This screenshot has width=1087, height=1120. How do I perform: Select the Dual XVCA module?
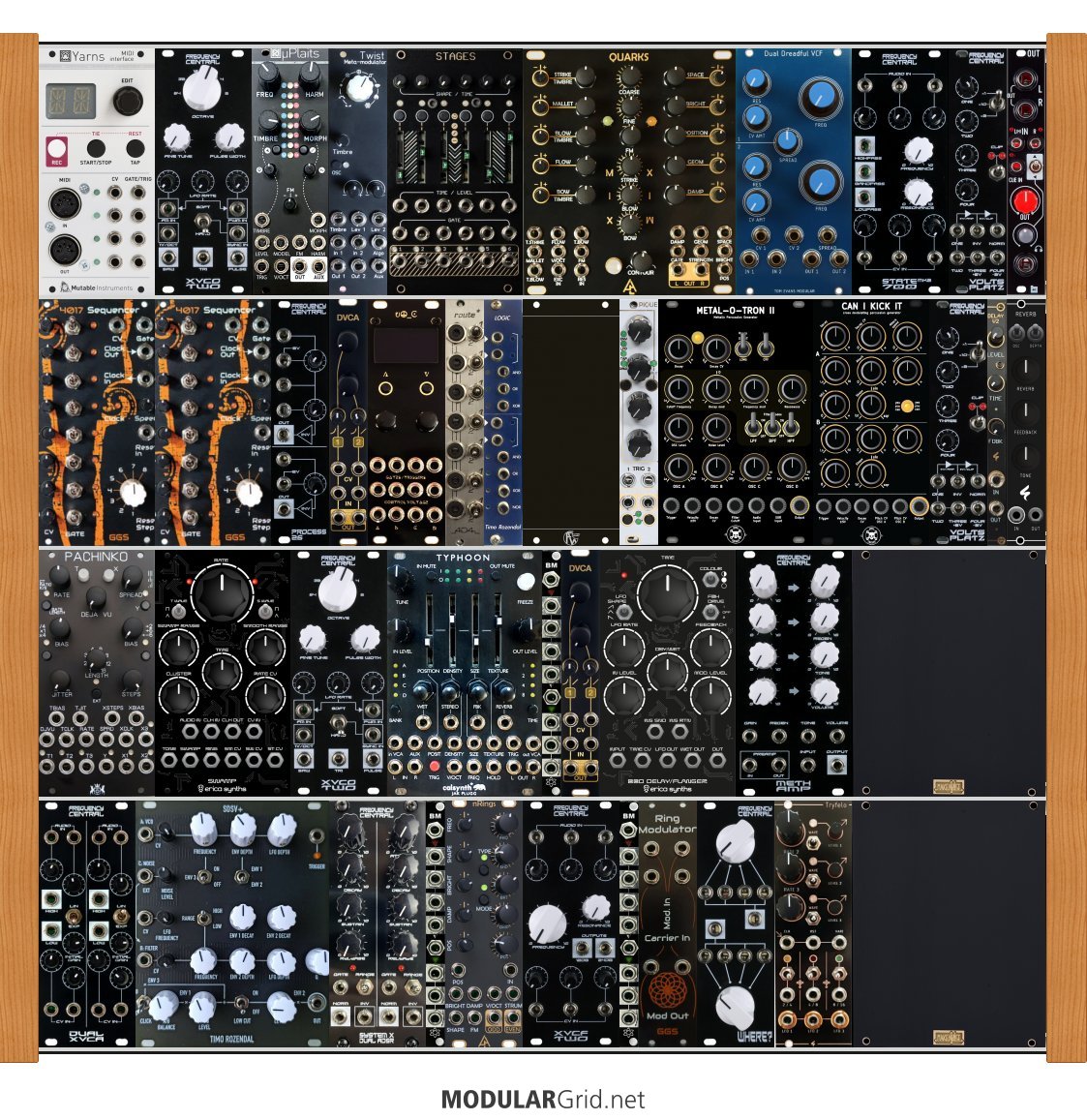[87, 923]
